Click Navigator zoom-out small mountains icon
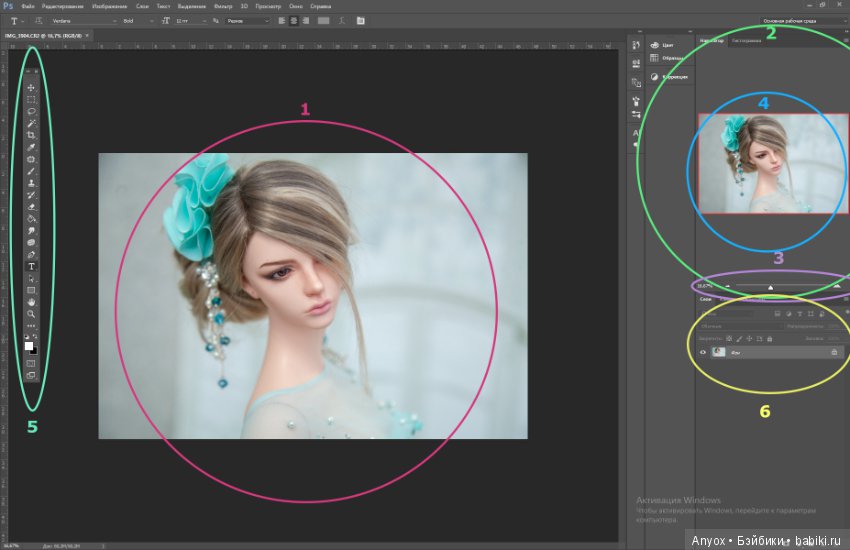 (727, 286)
